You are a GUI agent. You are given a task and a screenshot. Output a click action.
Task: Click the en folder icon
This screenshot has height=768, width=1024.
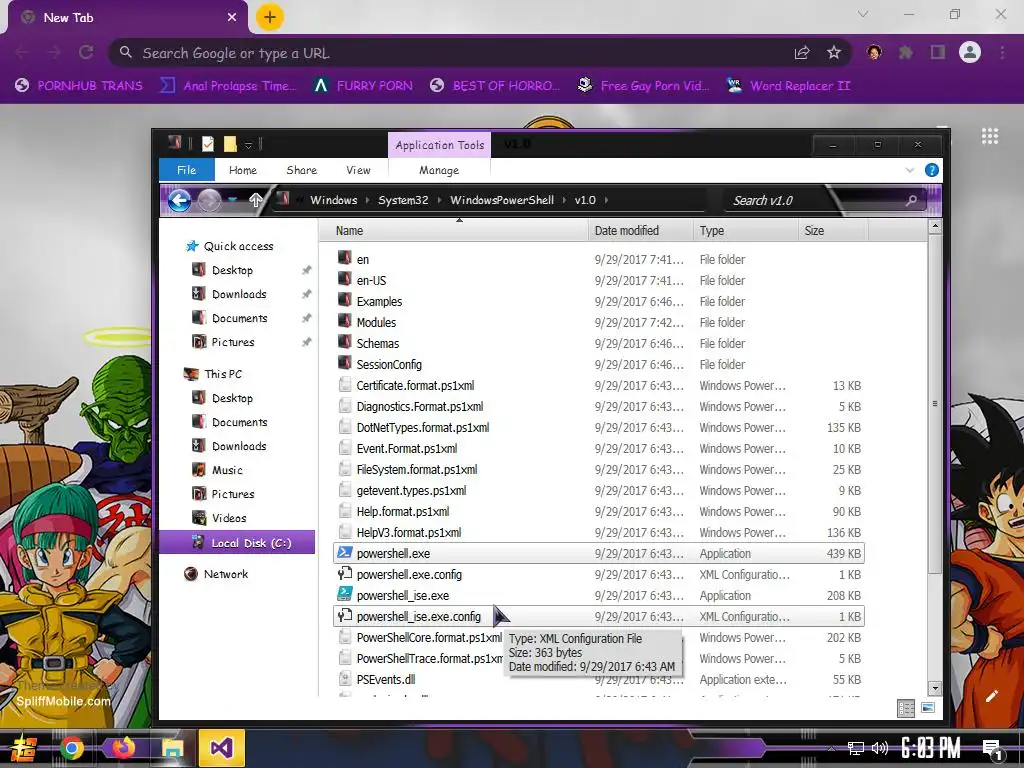coord(345,259)
